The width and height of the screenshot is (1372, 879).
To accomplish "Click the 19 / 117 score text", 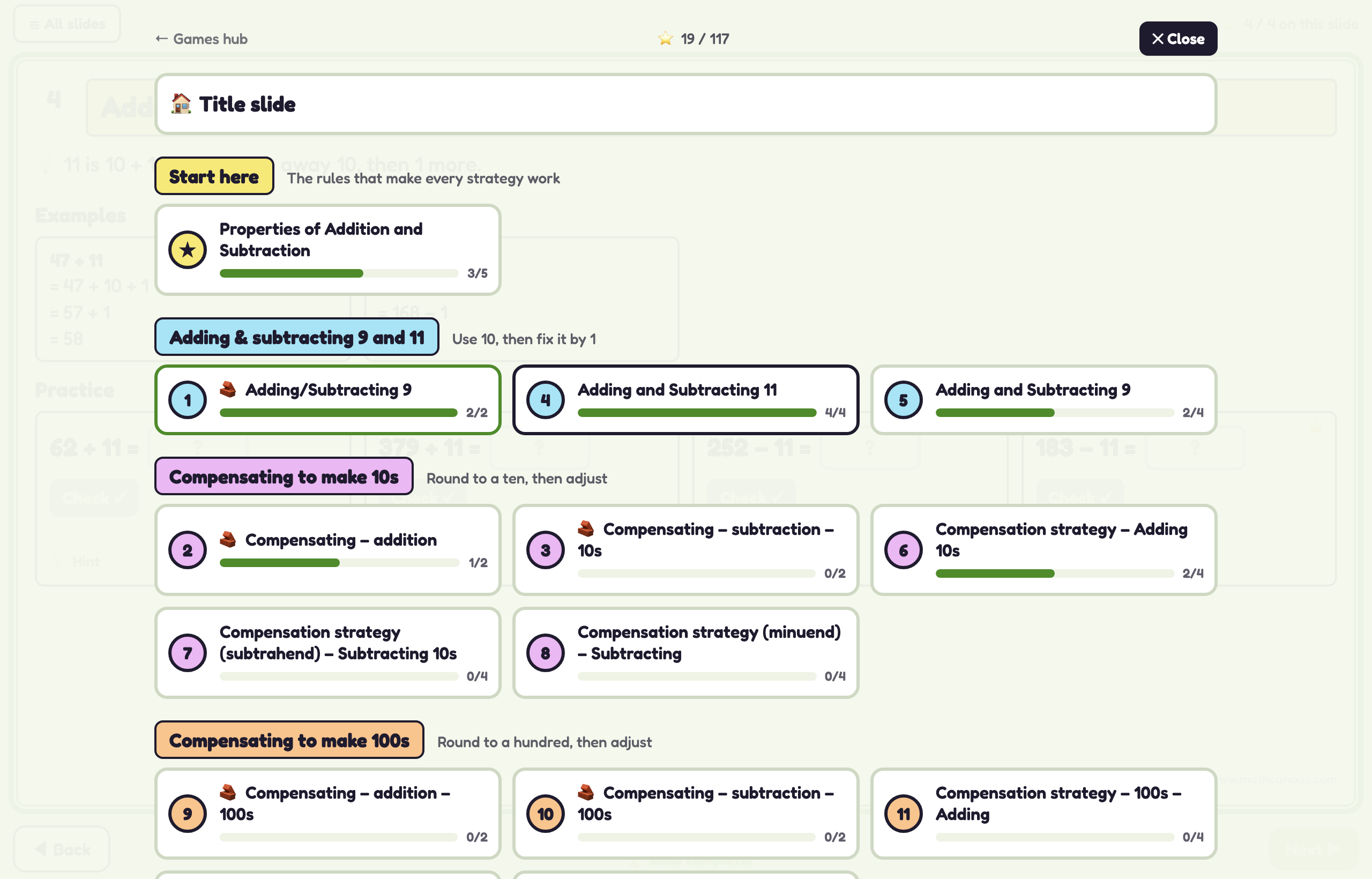I will (x=705, y=39).
